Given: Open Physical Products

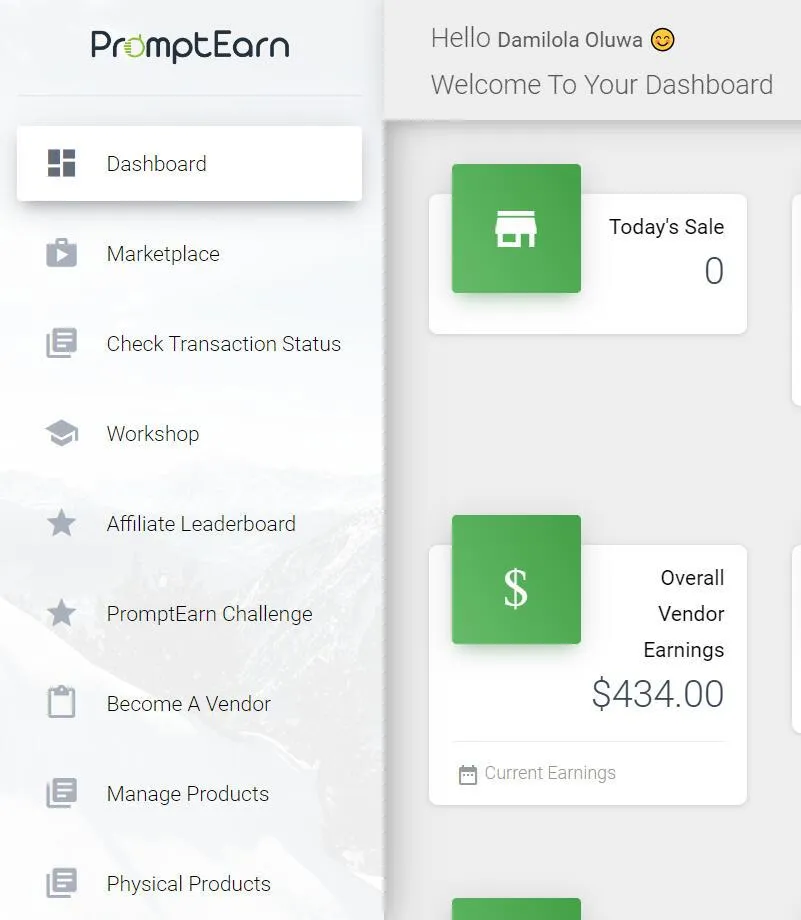Looking at the screenshot, I should coord(189,884).
